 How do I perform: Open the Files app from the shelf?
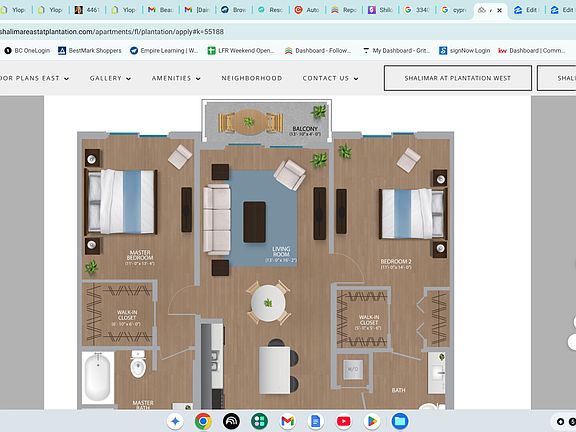pyautogui.click(x=400, y=421)
